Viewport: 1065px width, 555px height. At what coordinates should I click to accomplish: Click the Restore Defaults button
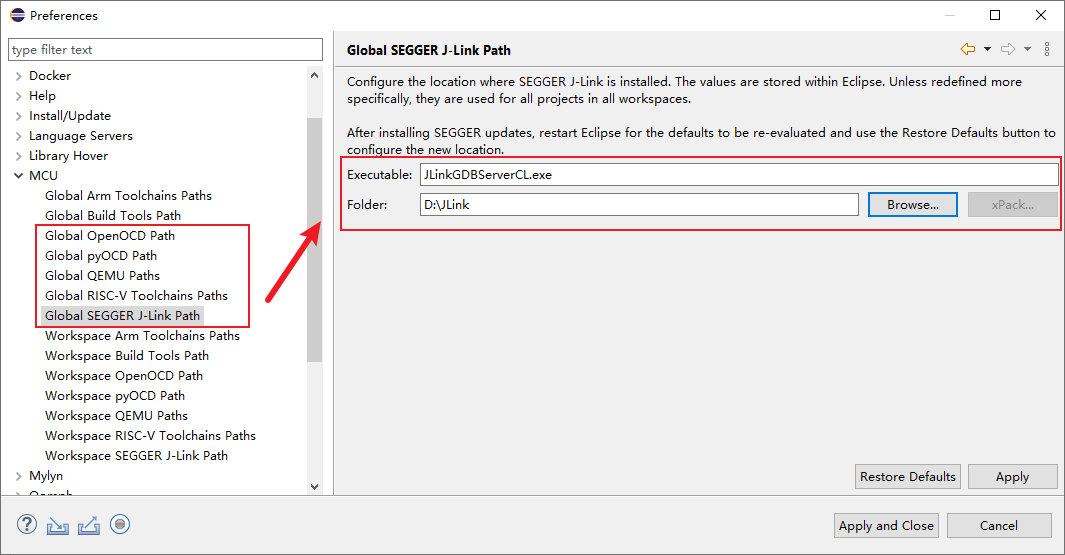tap(907, 477)
